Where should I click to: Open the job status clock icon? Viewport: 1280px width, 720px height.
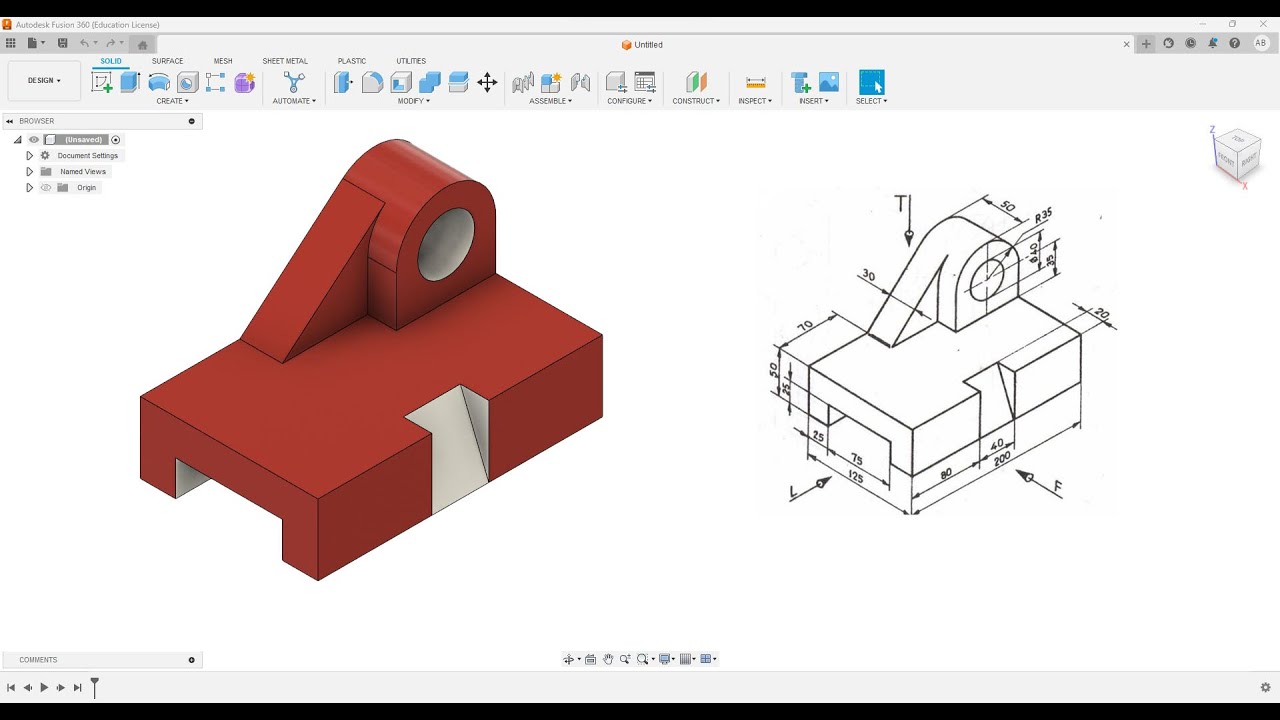[1190, 43]
